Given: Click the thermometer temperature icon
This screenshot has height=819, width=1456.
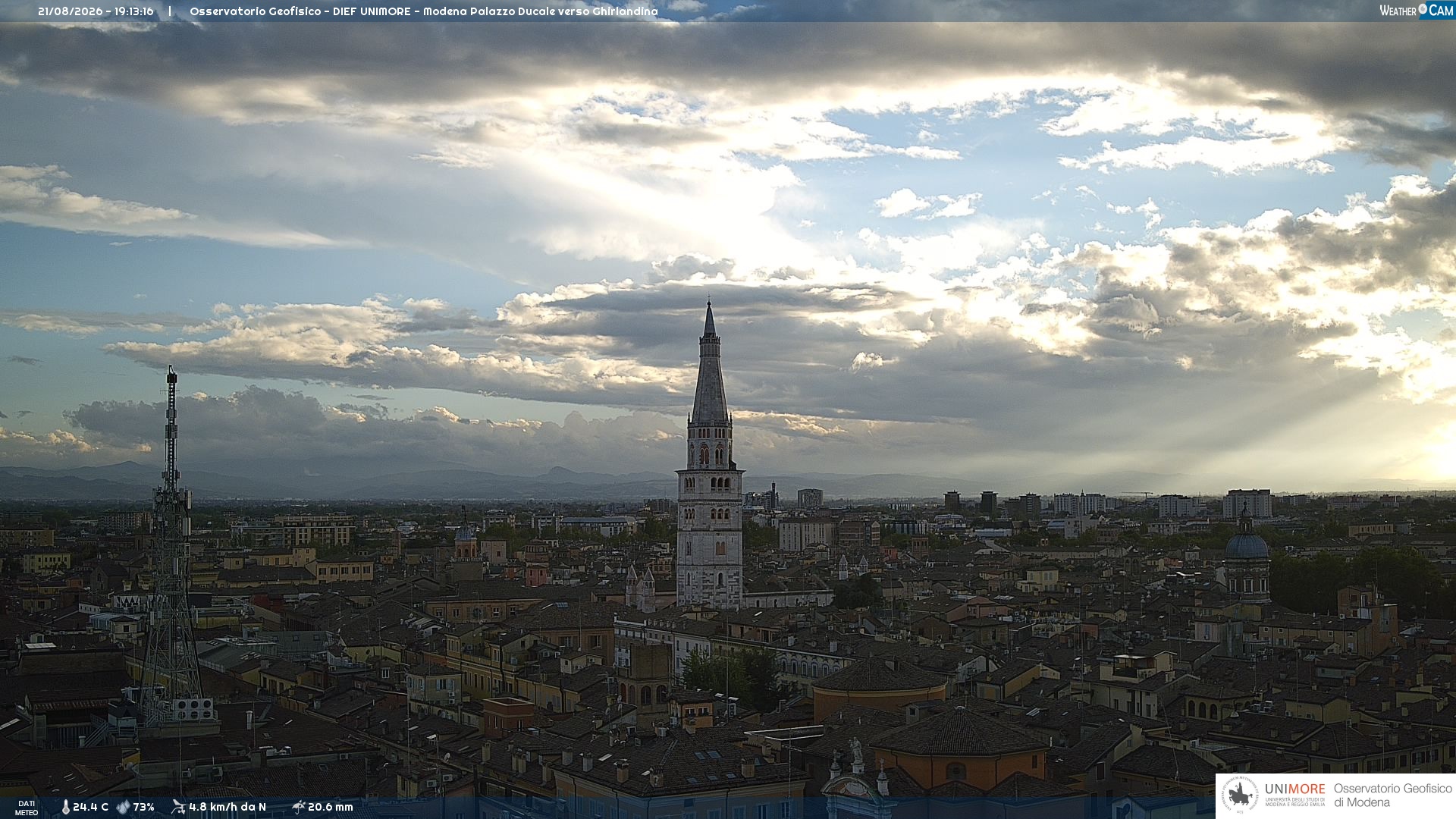Looking at the screenshot, I should tap(65, 808).
